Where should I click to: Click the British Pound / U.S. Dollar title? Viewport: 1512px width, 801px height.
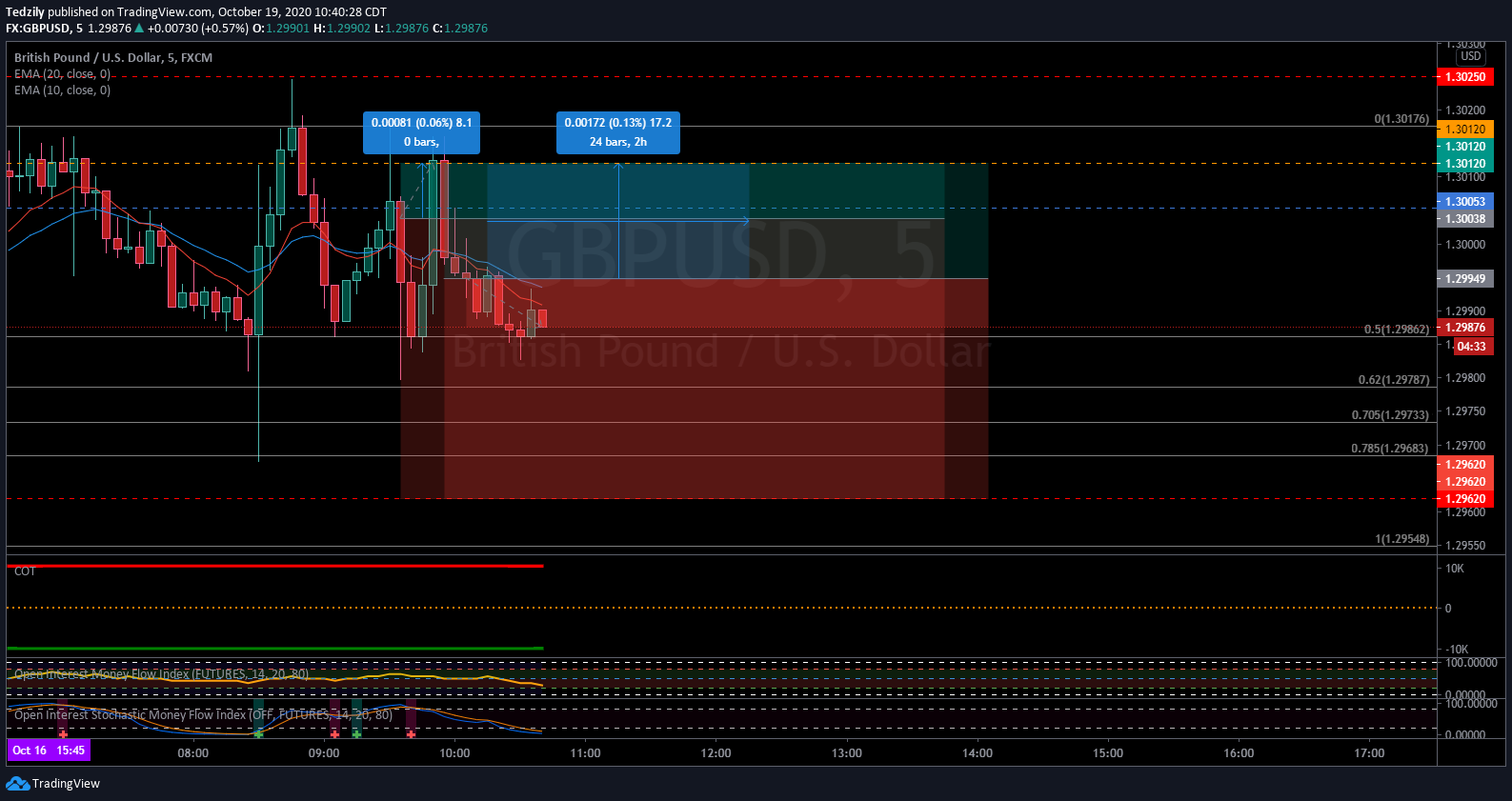[113, 58]
